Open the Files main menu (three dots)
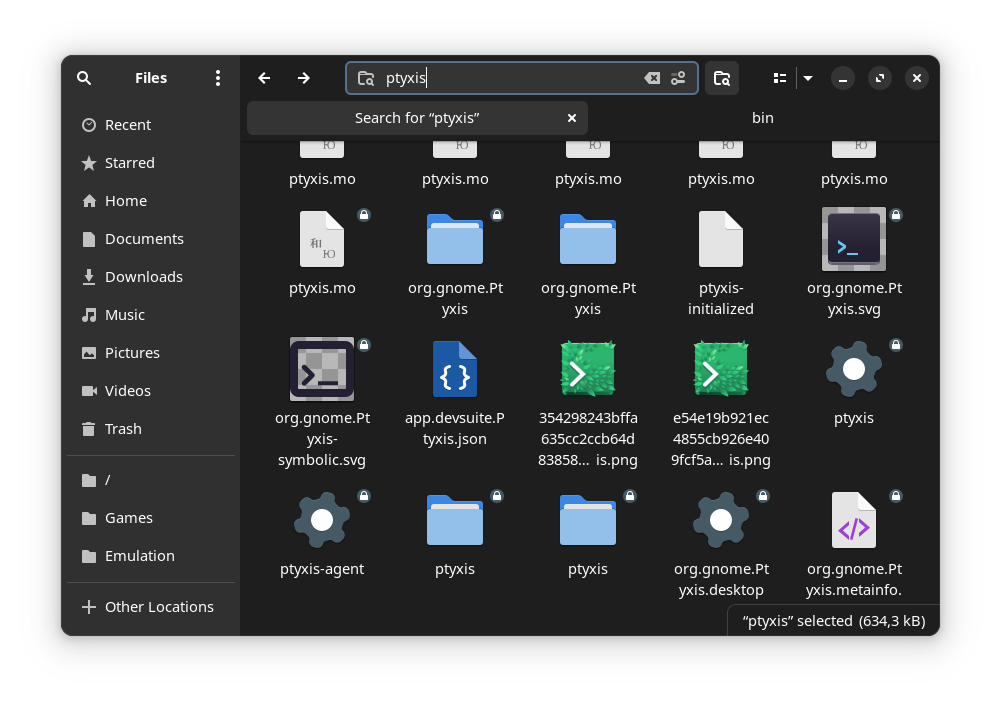Viewport: 1001px width, 703px height. tap(218, 78)
